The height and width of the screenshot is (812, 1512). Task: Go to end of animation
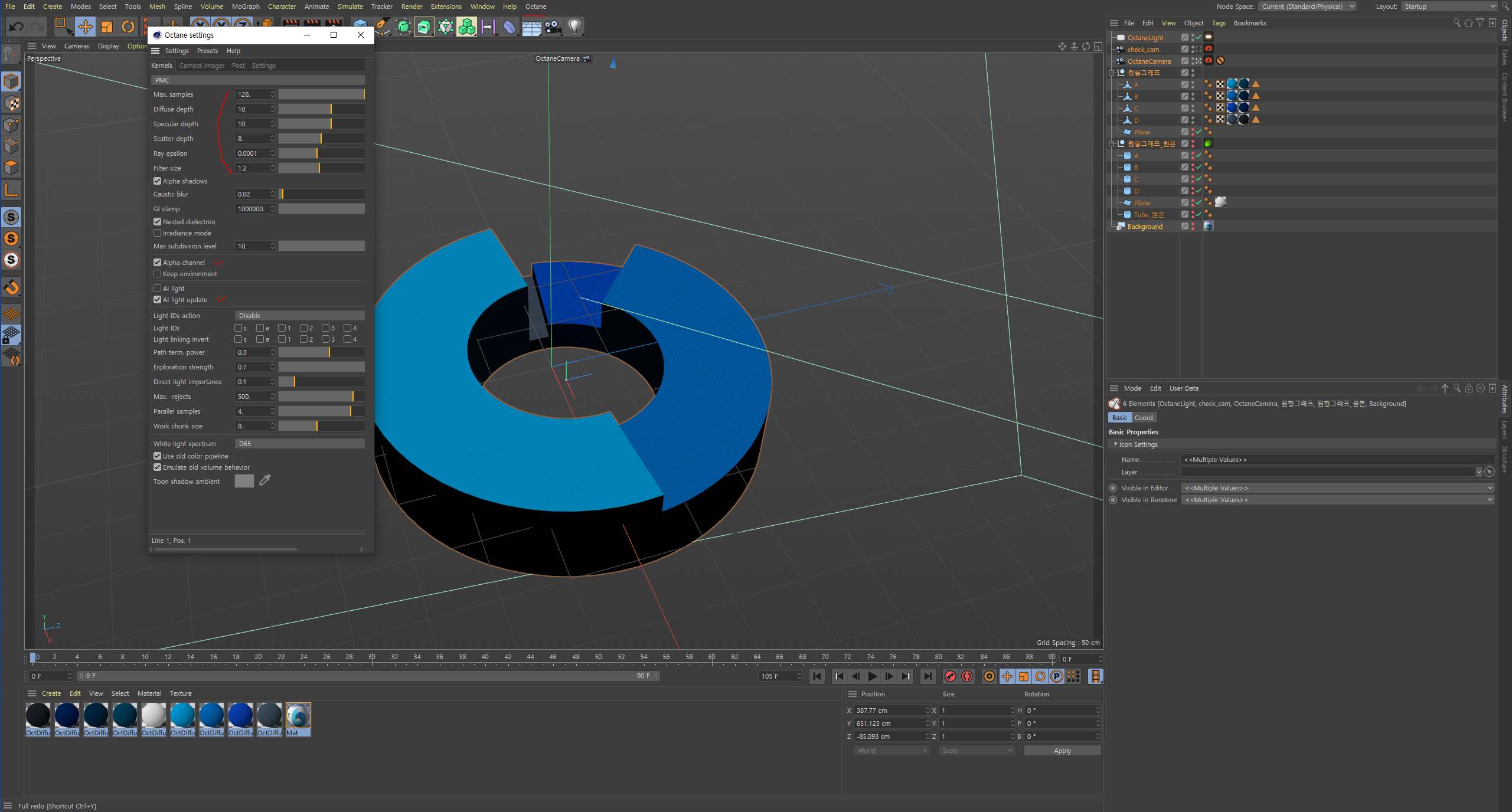point(928,676)
